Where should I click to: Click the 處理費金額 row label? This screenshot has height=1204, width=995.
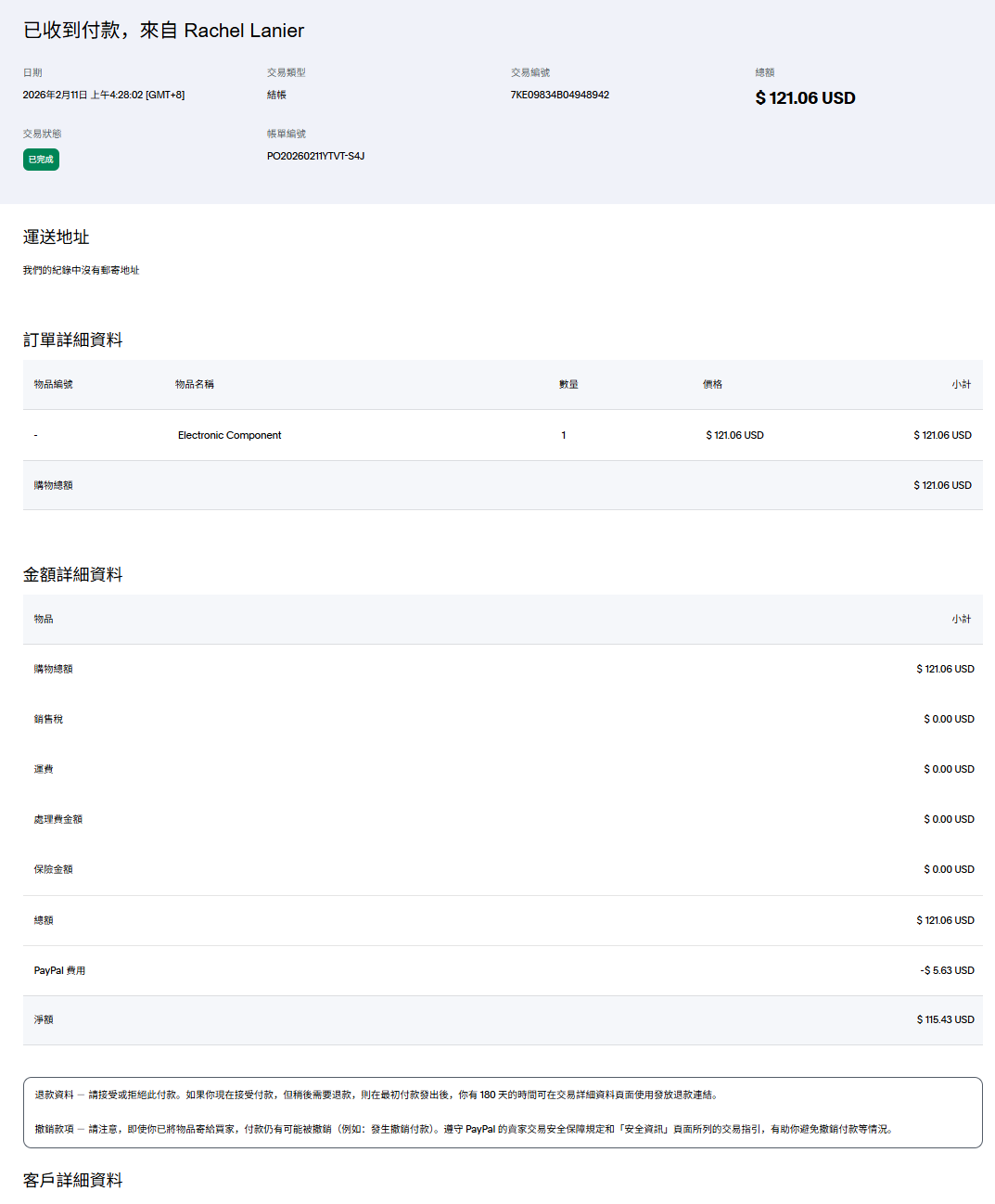(x=57, y=819)
